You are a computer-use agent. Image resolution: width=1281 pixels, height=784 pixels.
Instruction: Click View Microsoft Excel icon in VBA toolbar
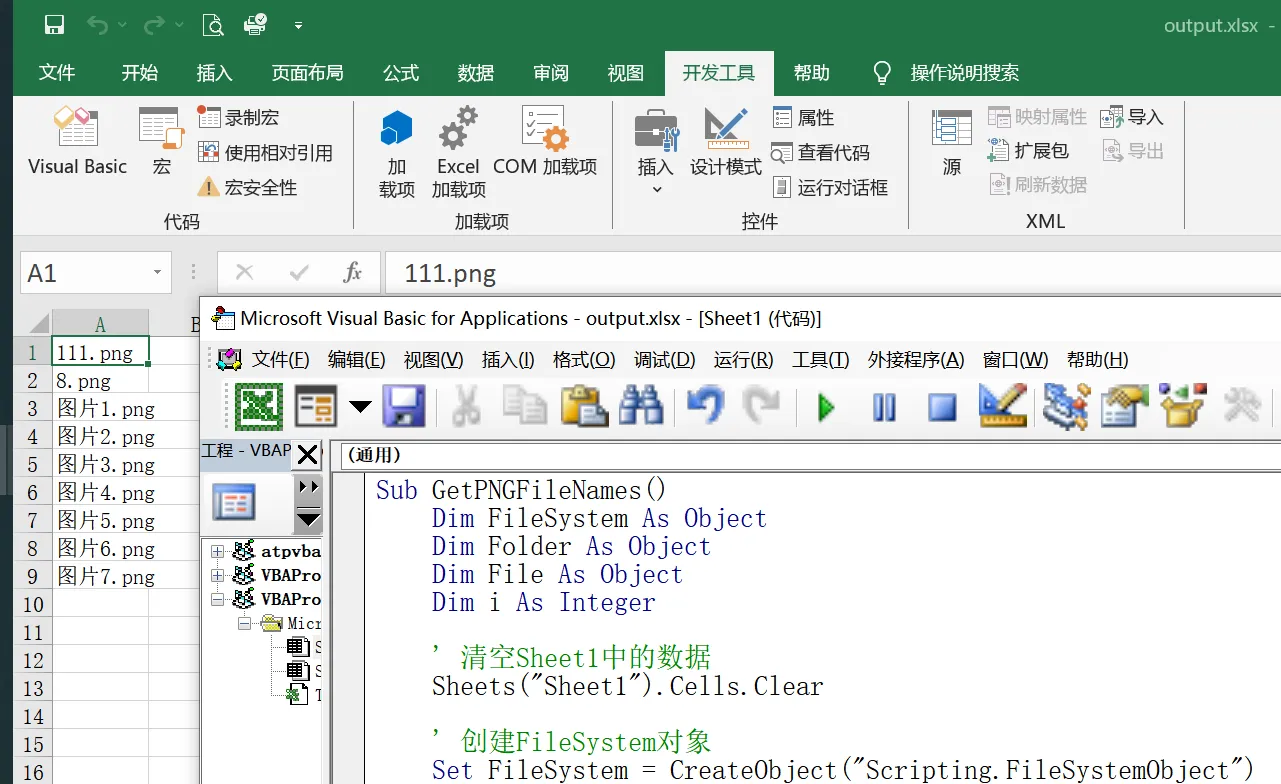259,407
